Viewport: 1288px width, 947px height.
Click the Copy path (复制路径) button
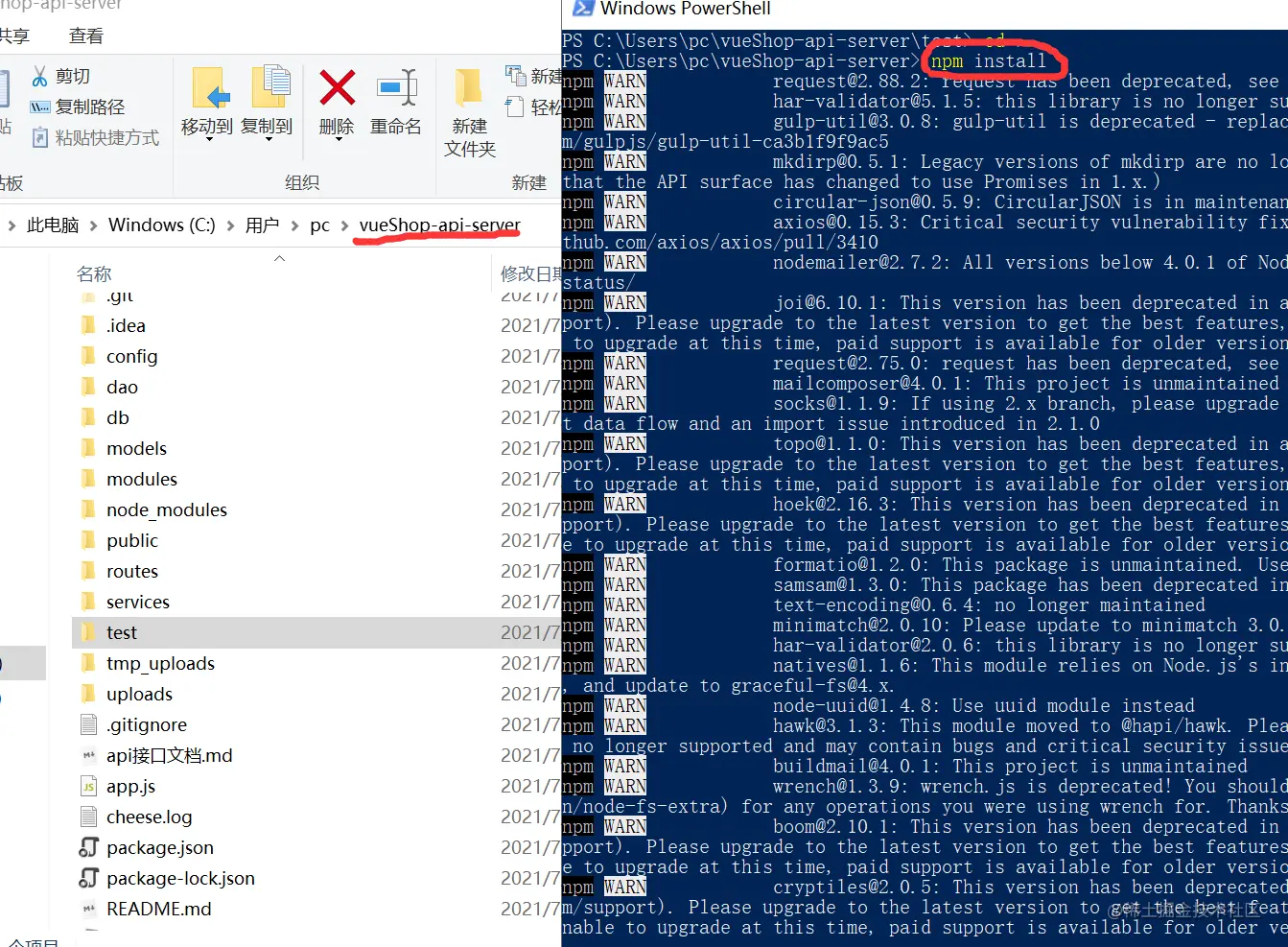pyautogui.click(x=78, y=107)
